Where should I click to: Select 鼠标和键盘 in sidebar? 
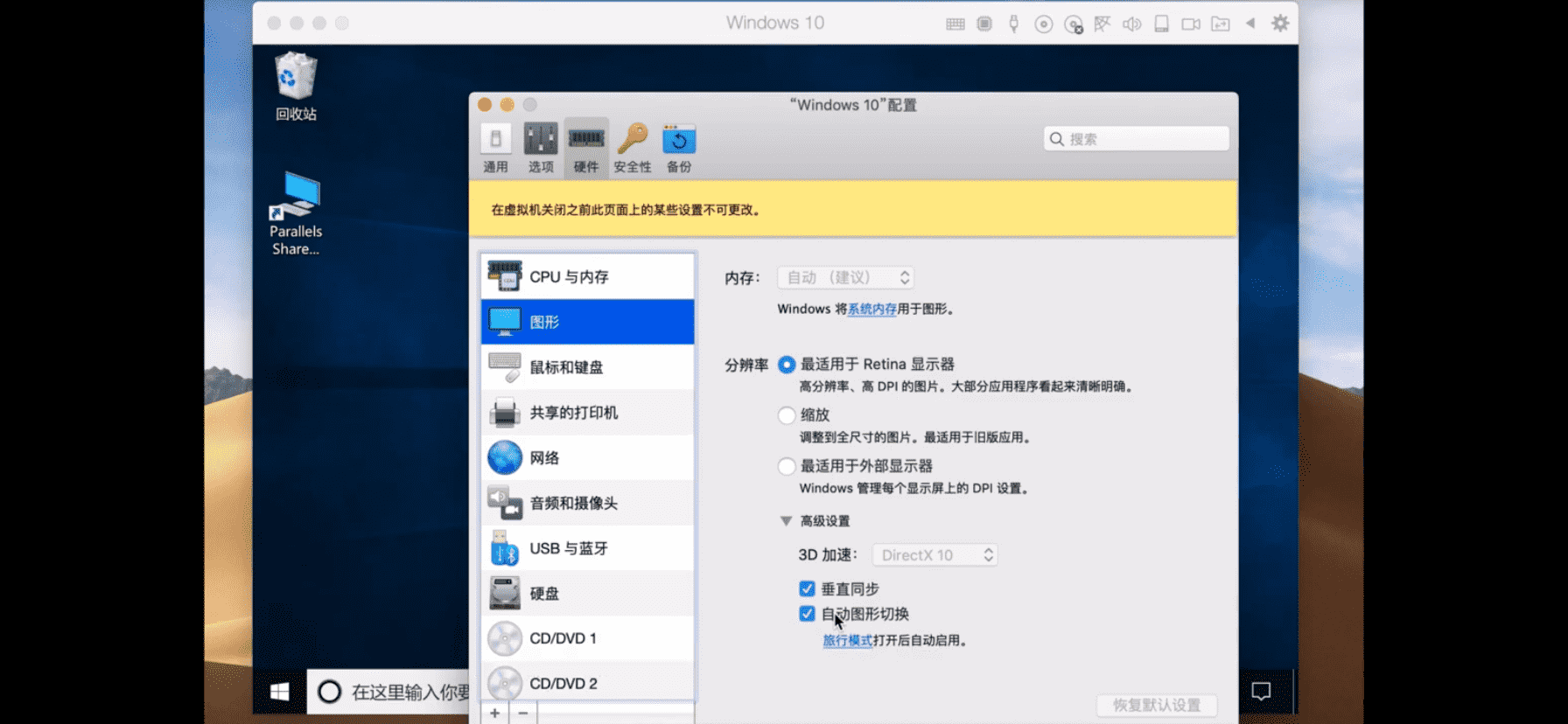point(587,367)
